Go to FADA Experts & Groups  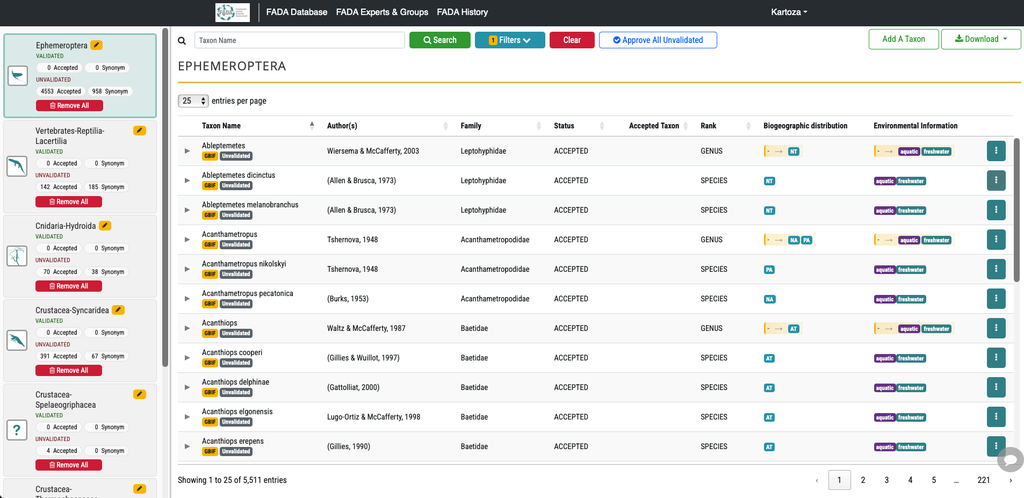point(382,12)
